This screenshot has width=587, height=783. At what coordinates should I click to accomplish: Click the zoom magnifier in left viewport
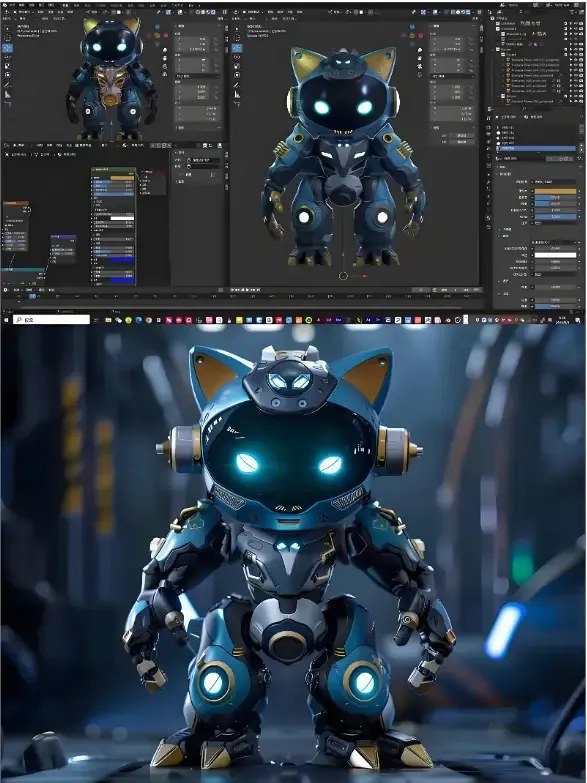tap(165, 50)
